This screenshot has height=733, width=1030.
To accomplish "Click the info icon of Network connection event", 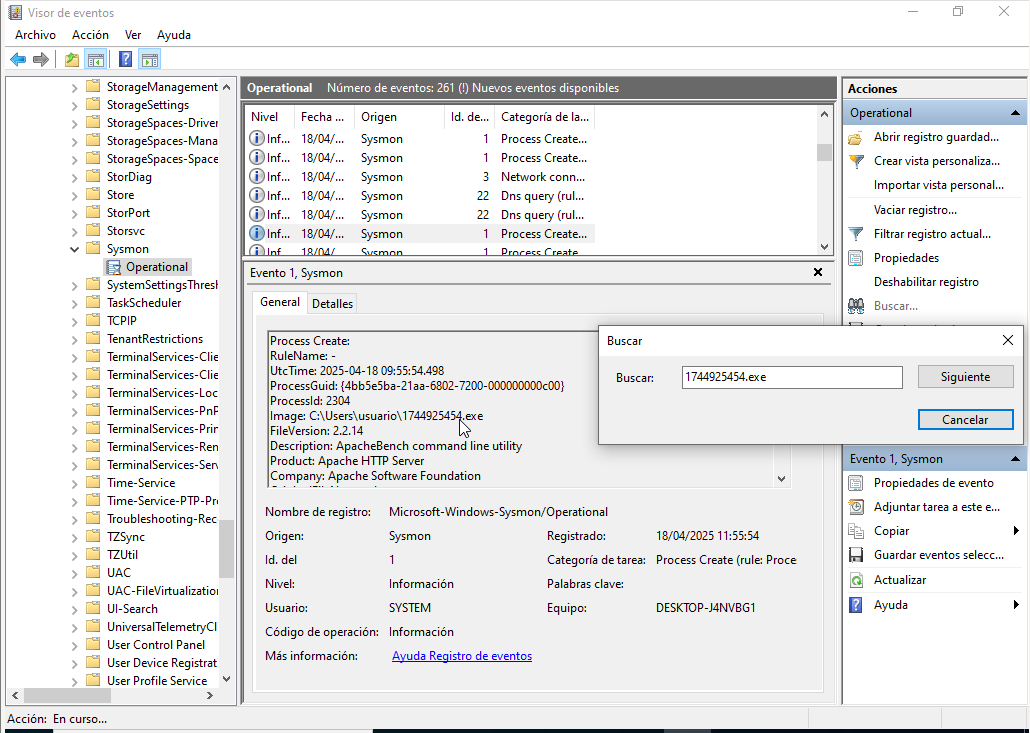I will pos(257,177).
